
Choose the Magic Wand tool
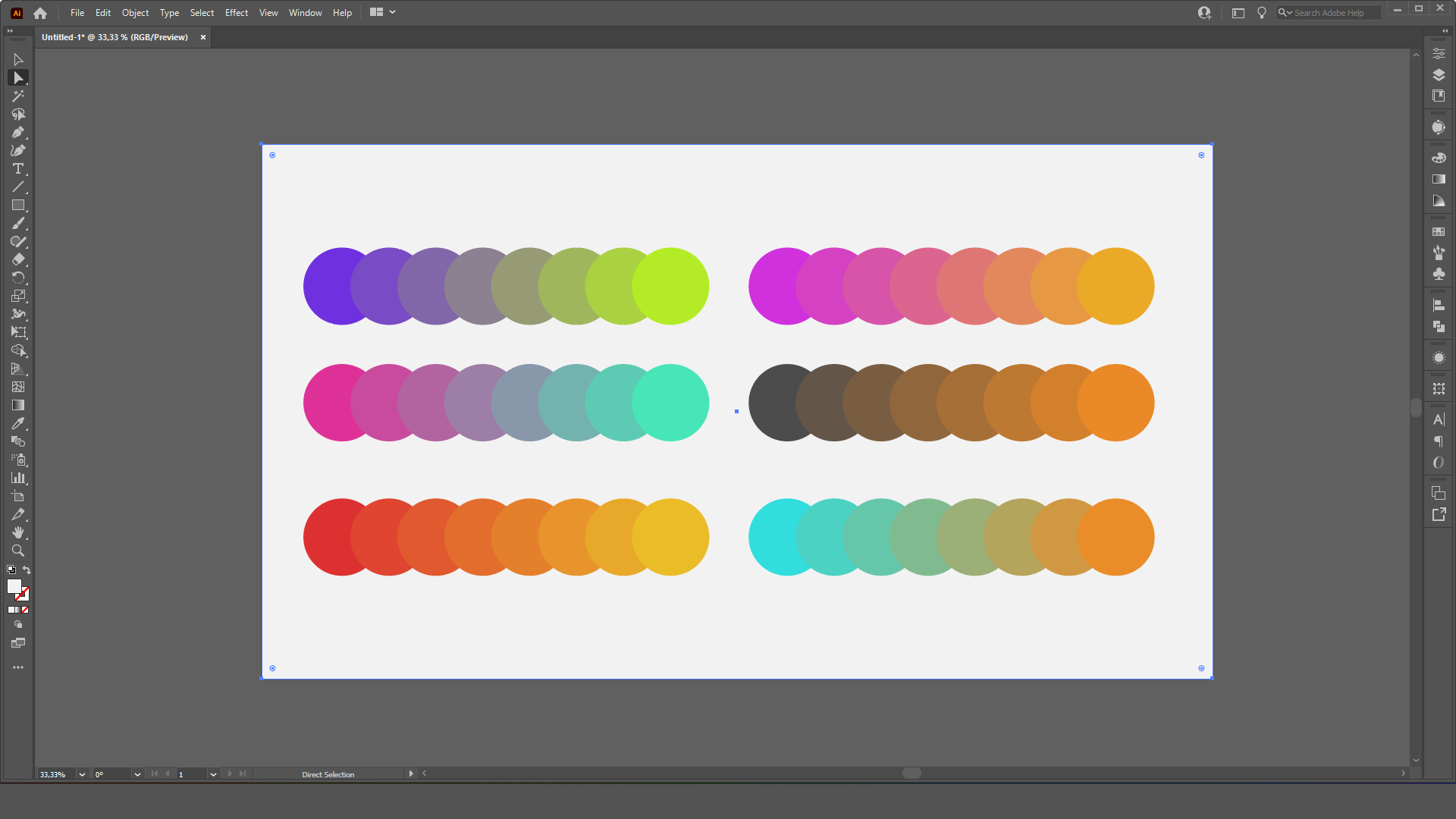[18, 96]
